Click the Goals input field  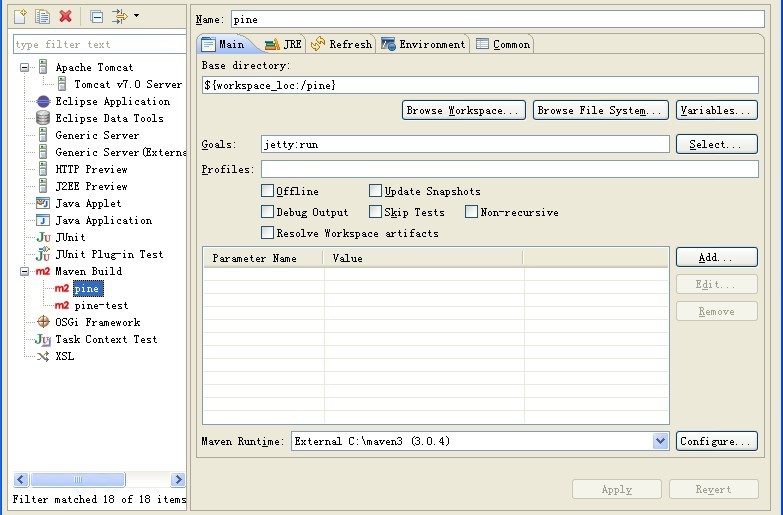[465, 144]
